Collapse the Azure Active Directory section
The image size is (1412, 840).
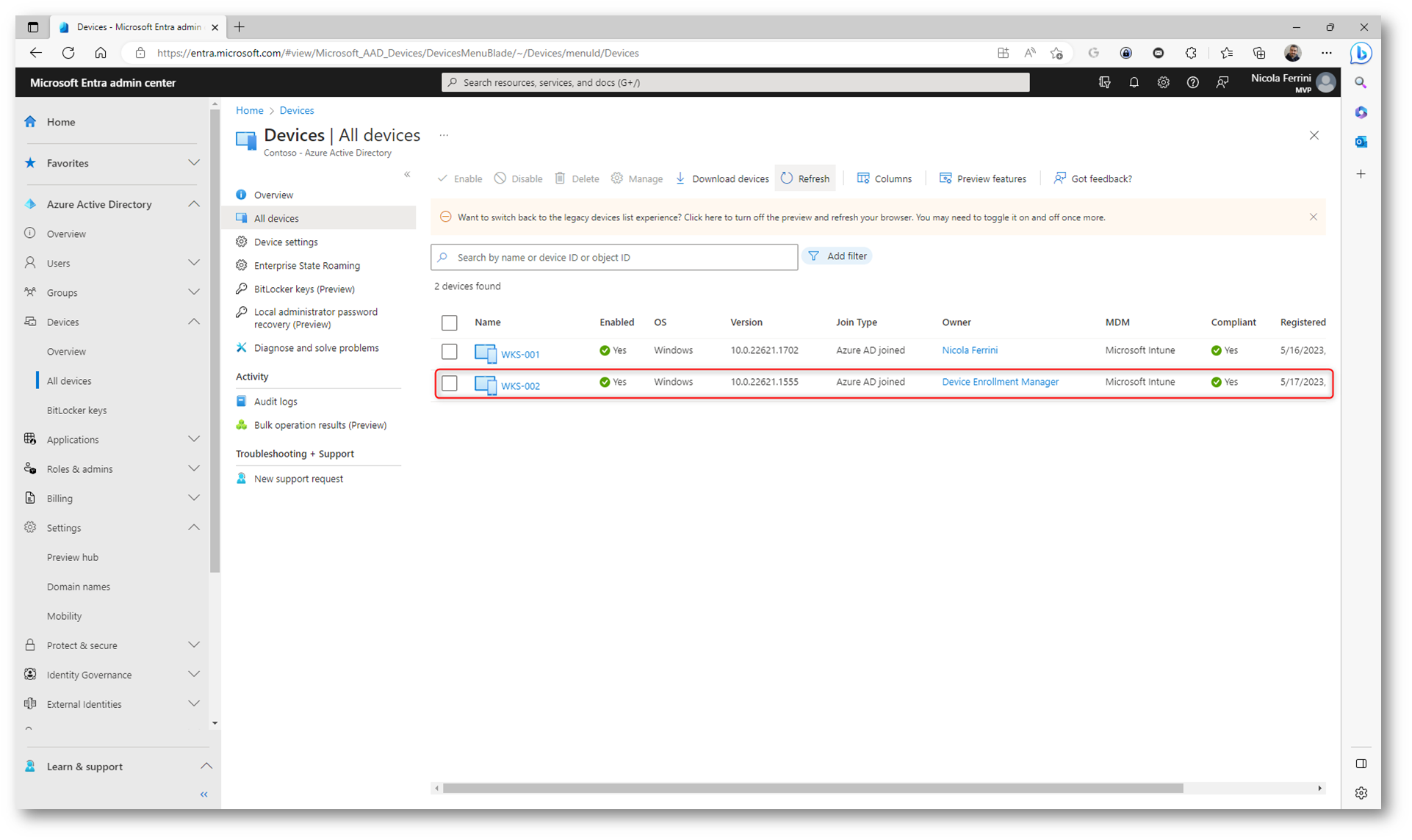coord(193,204)
